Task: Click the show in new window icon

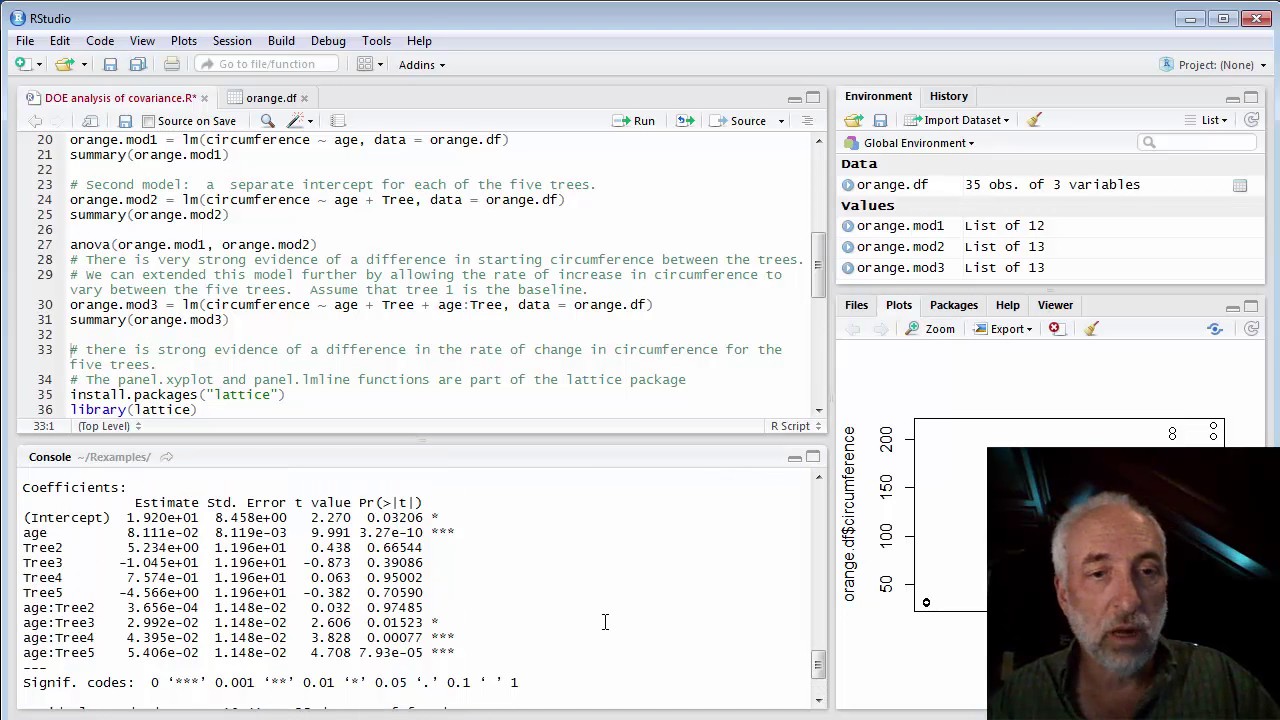Action: pyautogui.click(x=90, y=121)
